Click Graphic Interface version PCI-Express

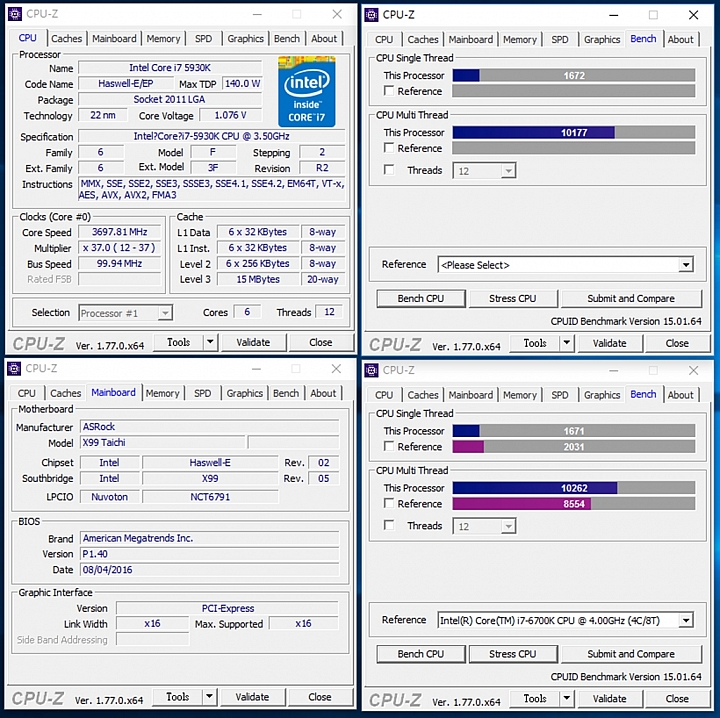tap(228, 608)
